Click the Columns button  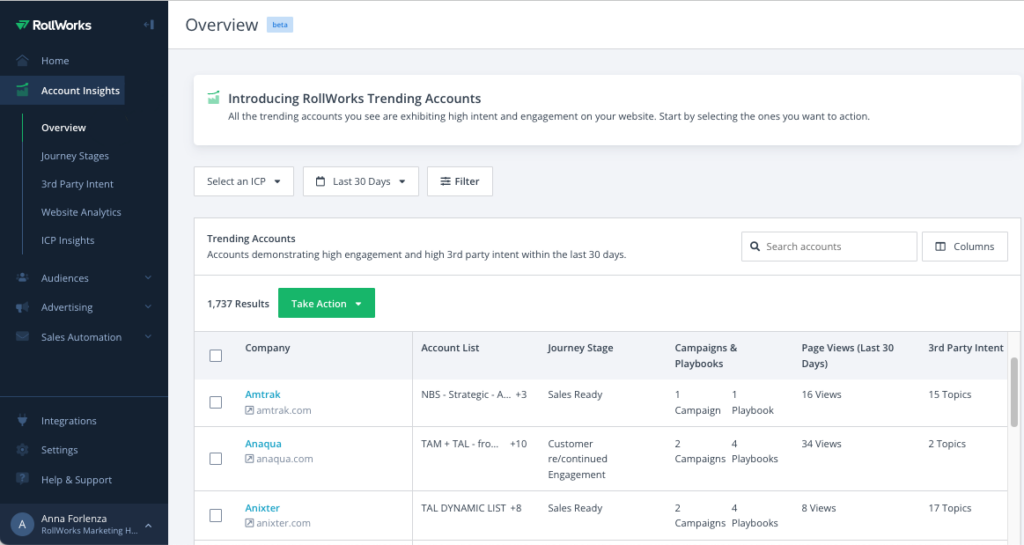pos(965,247)
